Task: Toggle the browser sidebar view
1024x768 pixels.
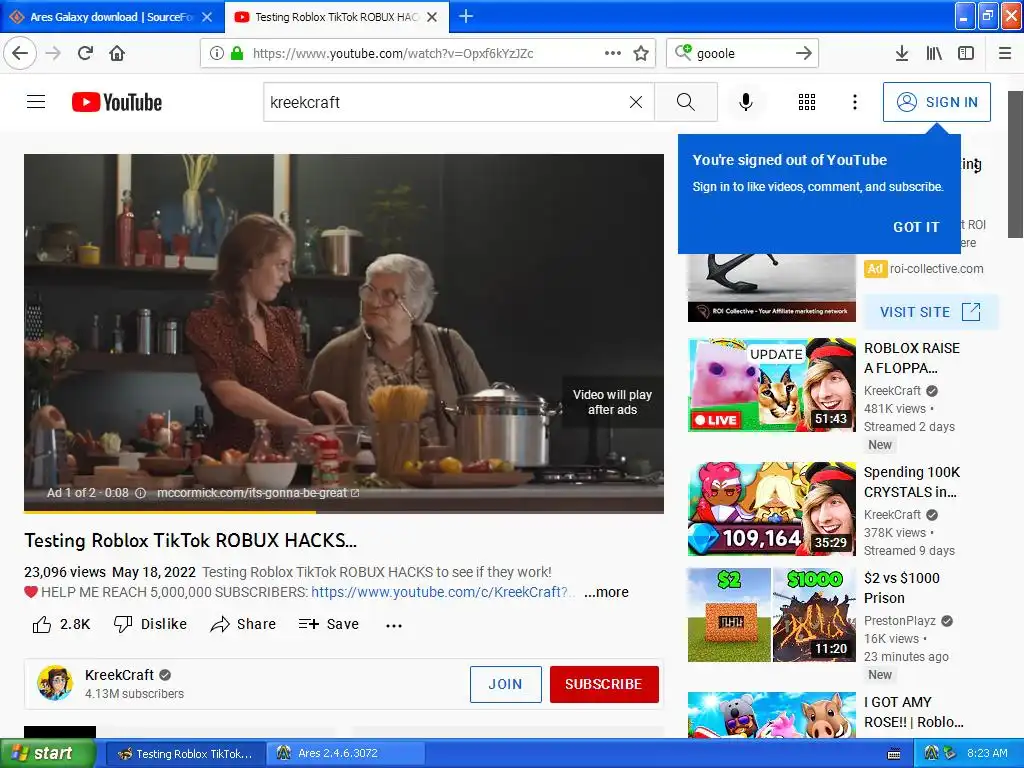Action: point(966,53)
